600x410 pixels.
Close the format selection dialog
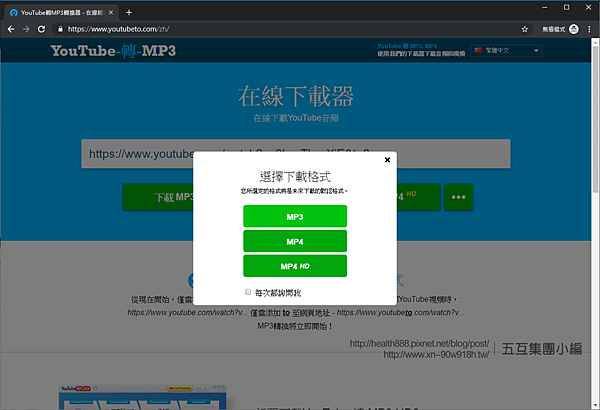coord(387,160)
